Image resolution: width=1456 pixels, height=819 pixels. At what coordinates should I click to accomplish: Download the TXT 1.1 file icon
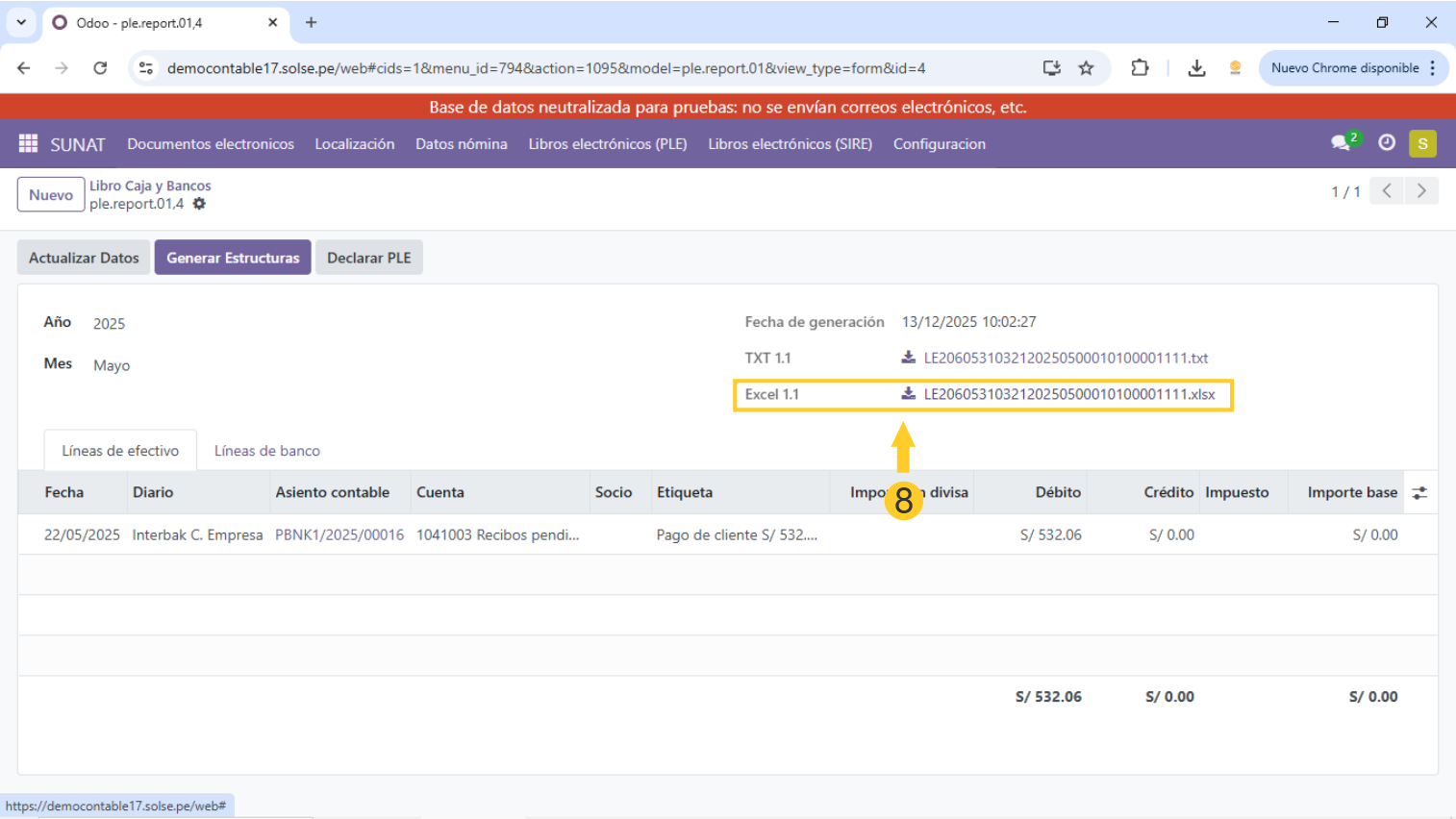(908, 358)
